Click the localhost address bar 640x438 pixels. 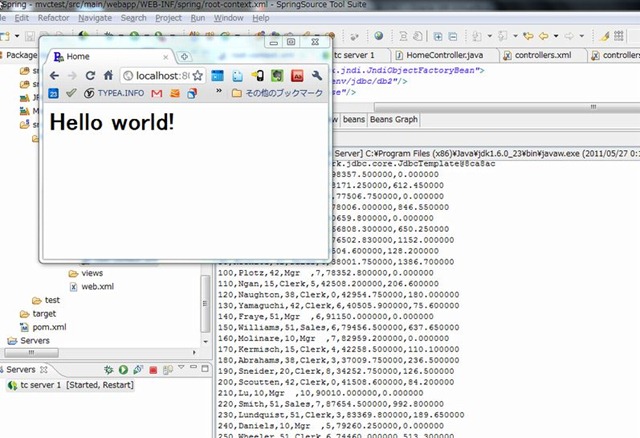click(160, 75)
